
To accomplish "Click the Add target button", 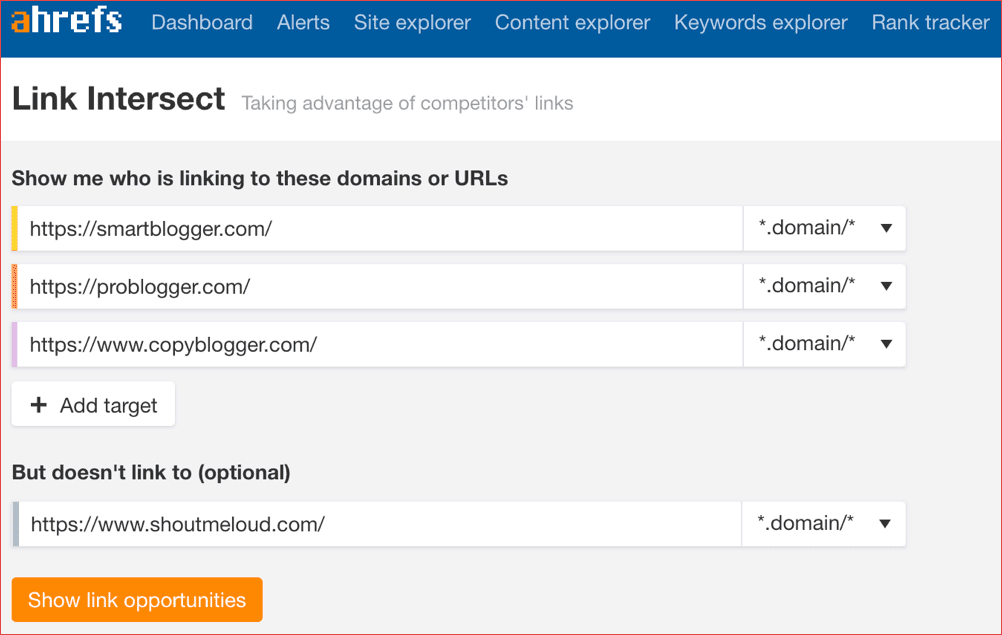I will pos(93,405).
